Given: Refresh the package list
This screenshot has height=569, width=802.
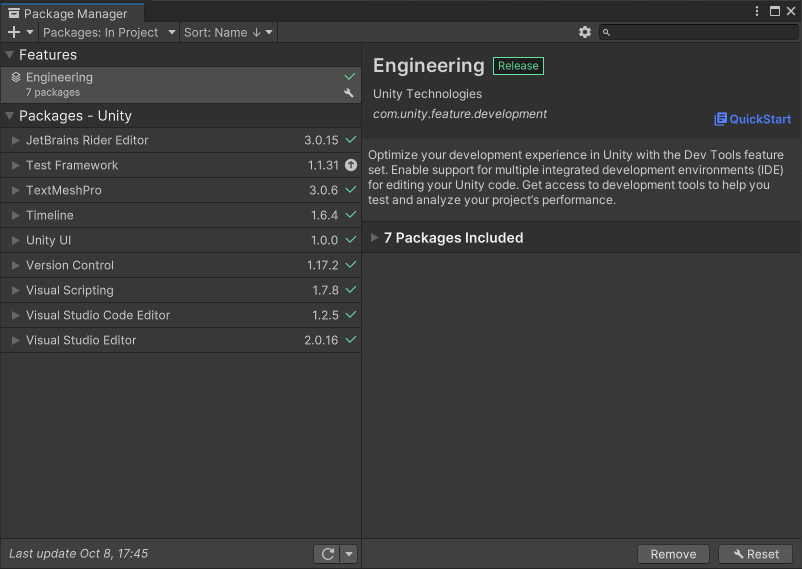Looking at the screenshot, I should [x=328, y=554].
